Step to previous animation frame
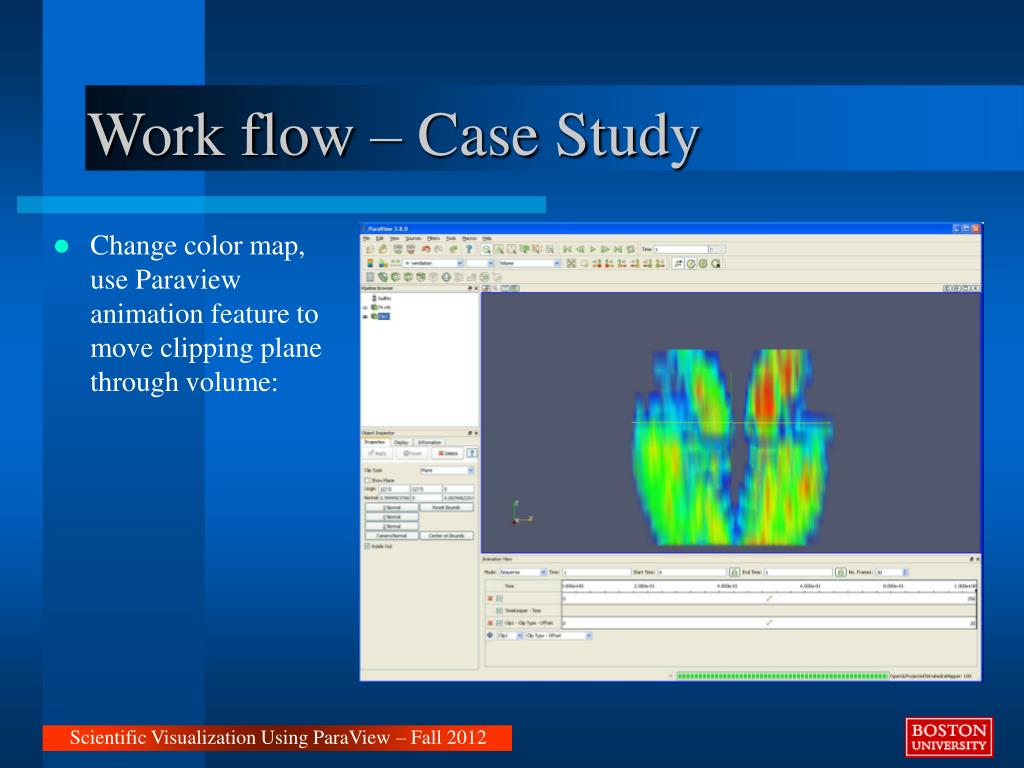The width and height of the screenshot is (1024, 768). (x=579, y=249)
